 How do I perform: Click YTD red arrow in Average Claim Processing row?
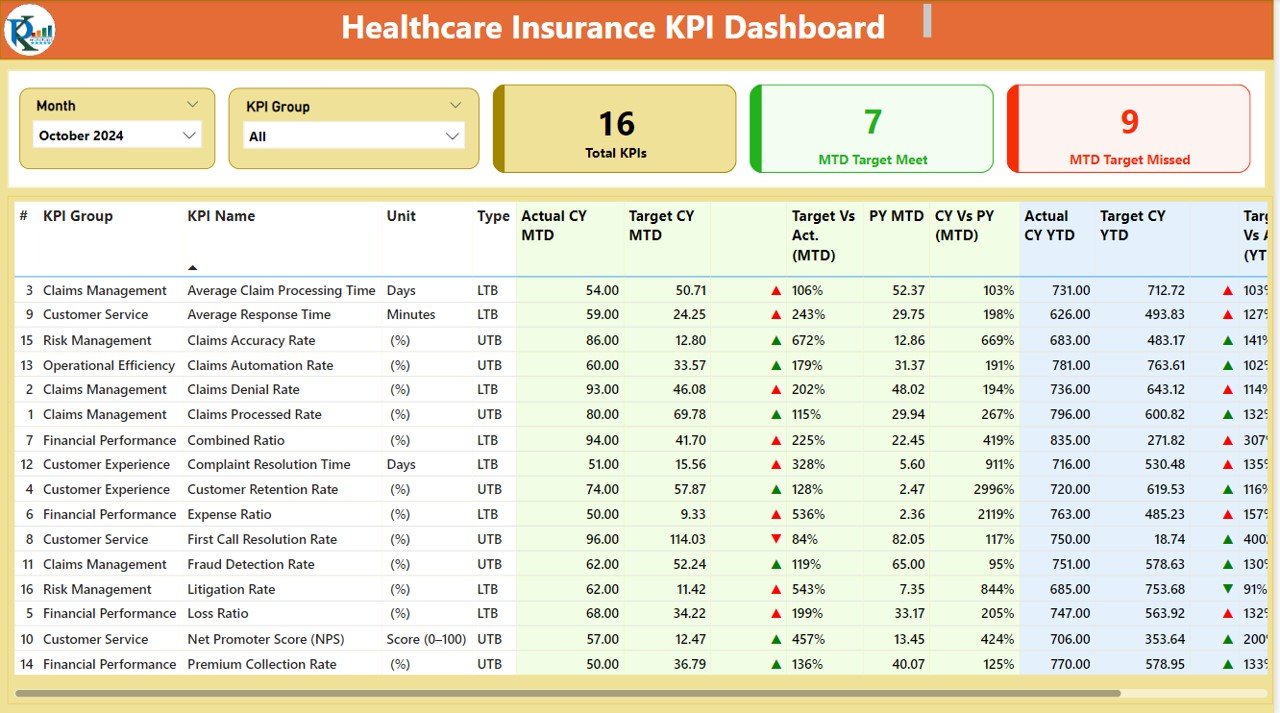1228,291
